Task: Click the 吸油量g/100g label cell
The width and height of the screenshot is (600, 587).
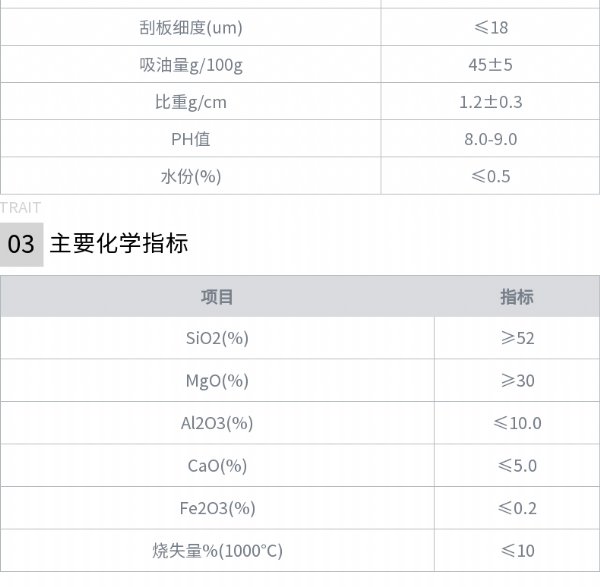Action: [x=191, y=65]
